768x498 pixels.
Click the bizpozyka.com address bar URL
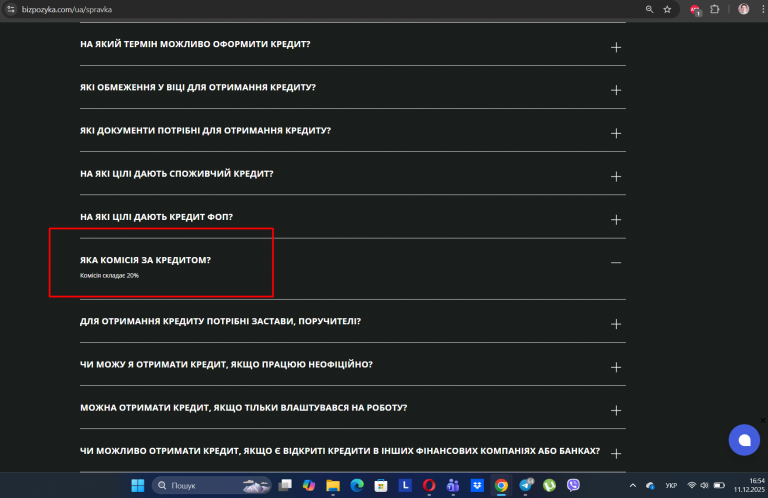point(67,9)
